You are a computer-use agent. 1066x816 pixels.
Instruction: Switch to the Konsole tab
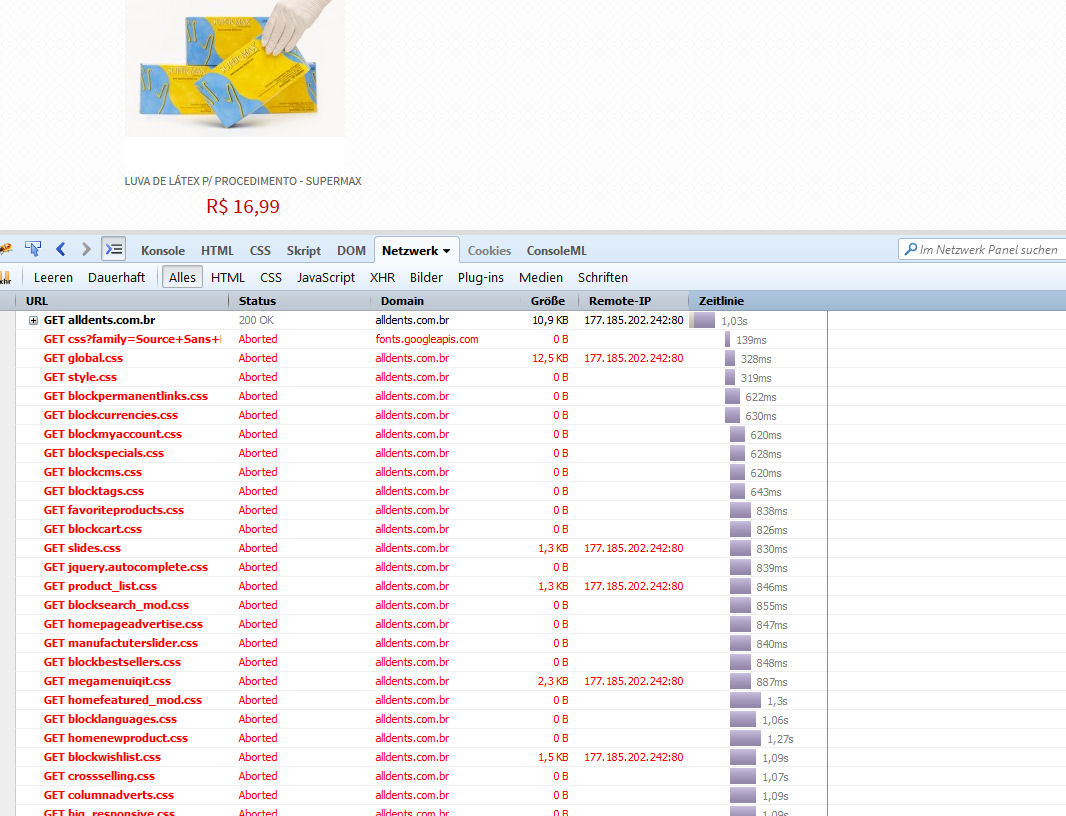pos(163,251)
